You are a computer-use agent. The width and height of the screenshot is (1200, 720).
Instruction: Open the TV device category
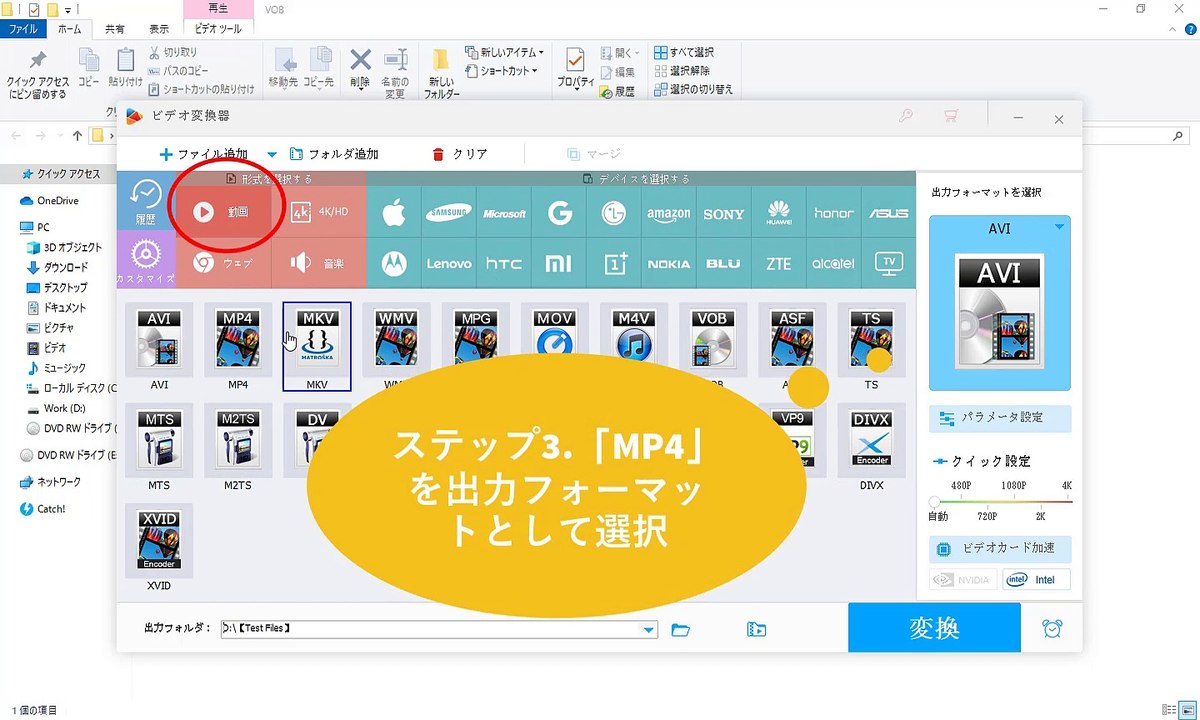[889, 264]
